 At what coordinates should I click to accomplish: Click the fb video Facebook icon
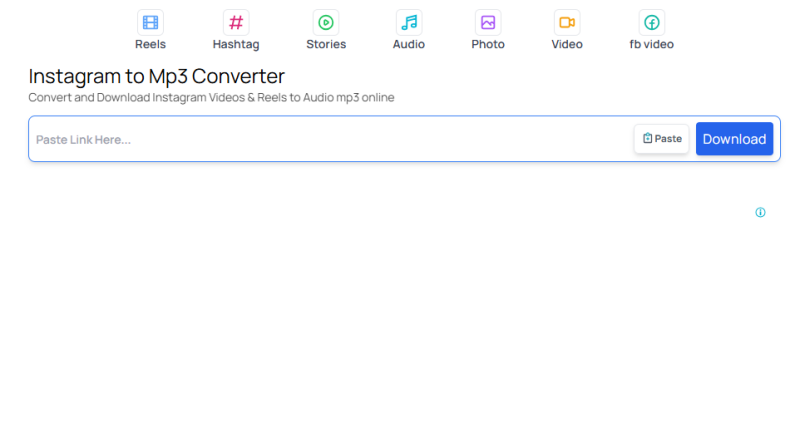pyautogui.click(x=651, y=22)
